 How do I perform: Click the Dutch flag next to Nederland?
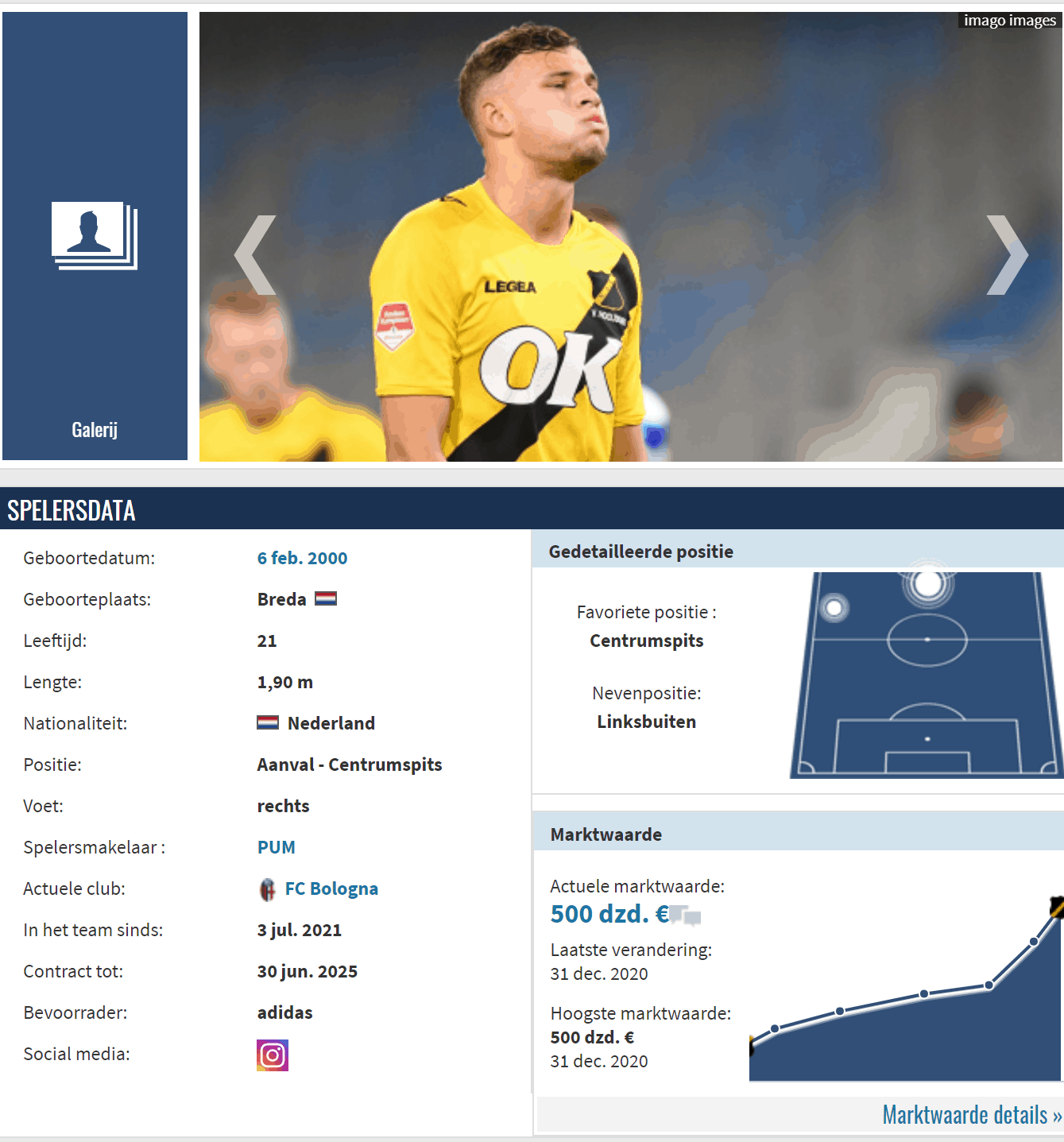pyautogui.click(x=268, y=722)
